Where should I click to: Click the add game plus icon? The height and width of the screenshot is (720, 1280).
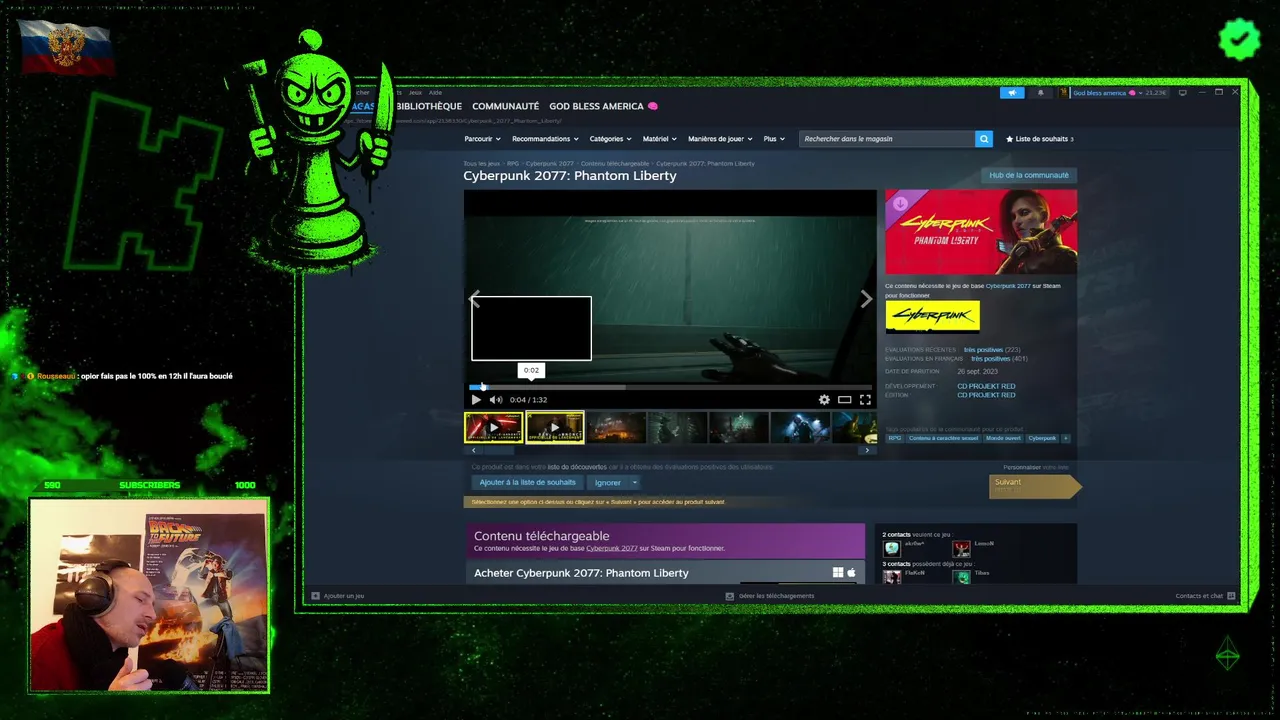coord(315,596)
